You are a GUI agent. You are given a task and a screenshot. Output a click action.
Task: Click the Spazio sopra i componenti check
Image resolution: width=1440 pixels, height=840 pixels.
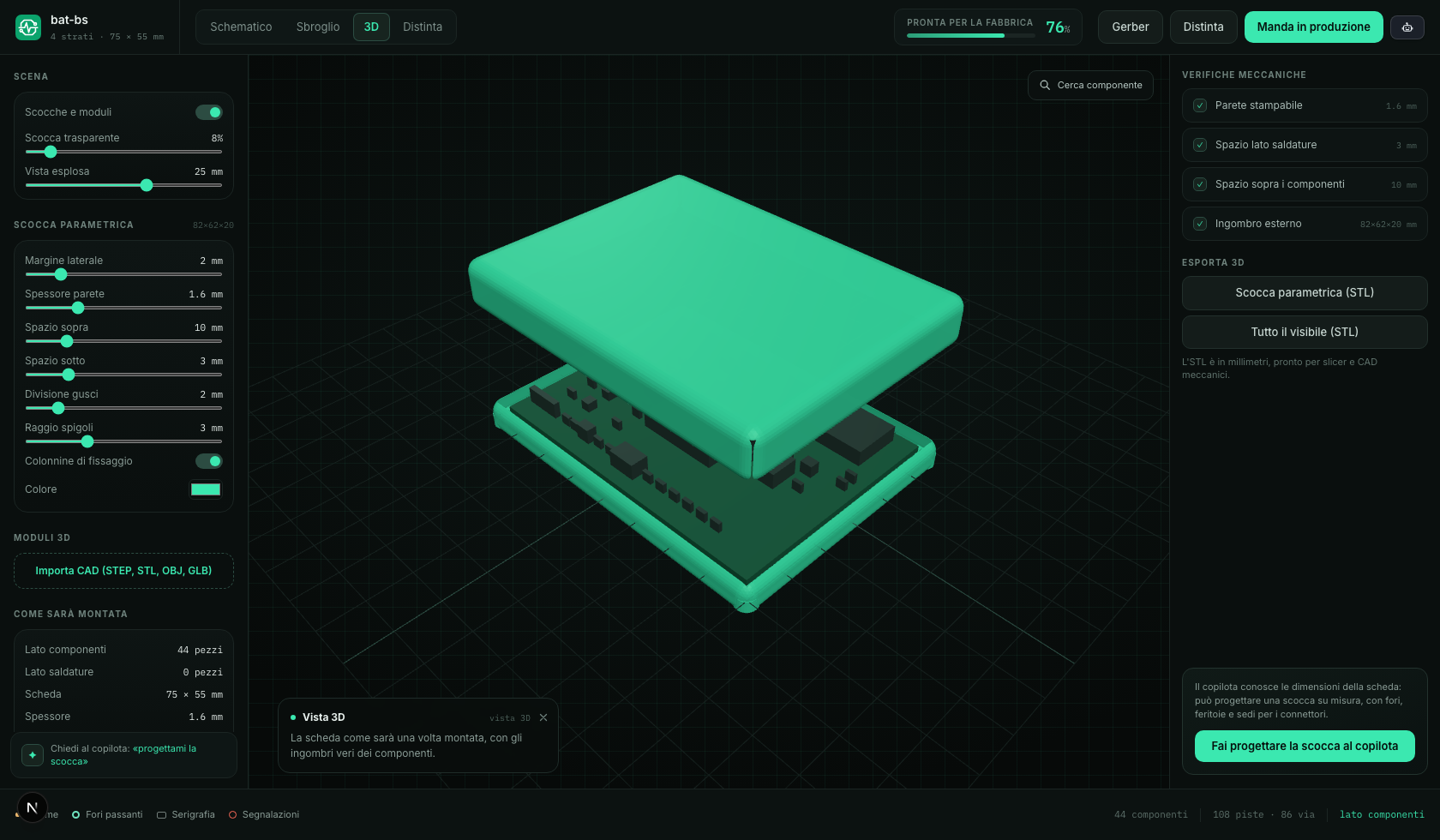[x=1200, y=184]
